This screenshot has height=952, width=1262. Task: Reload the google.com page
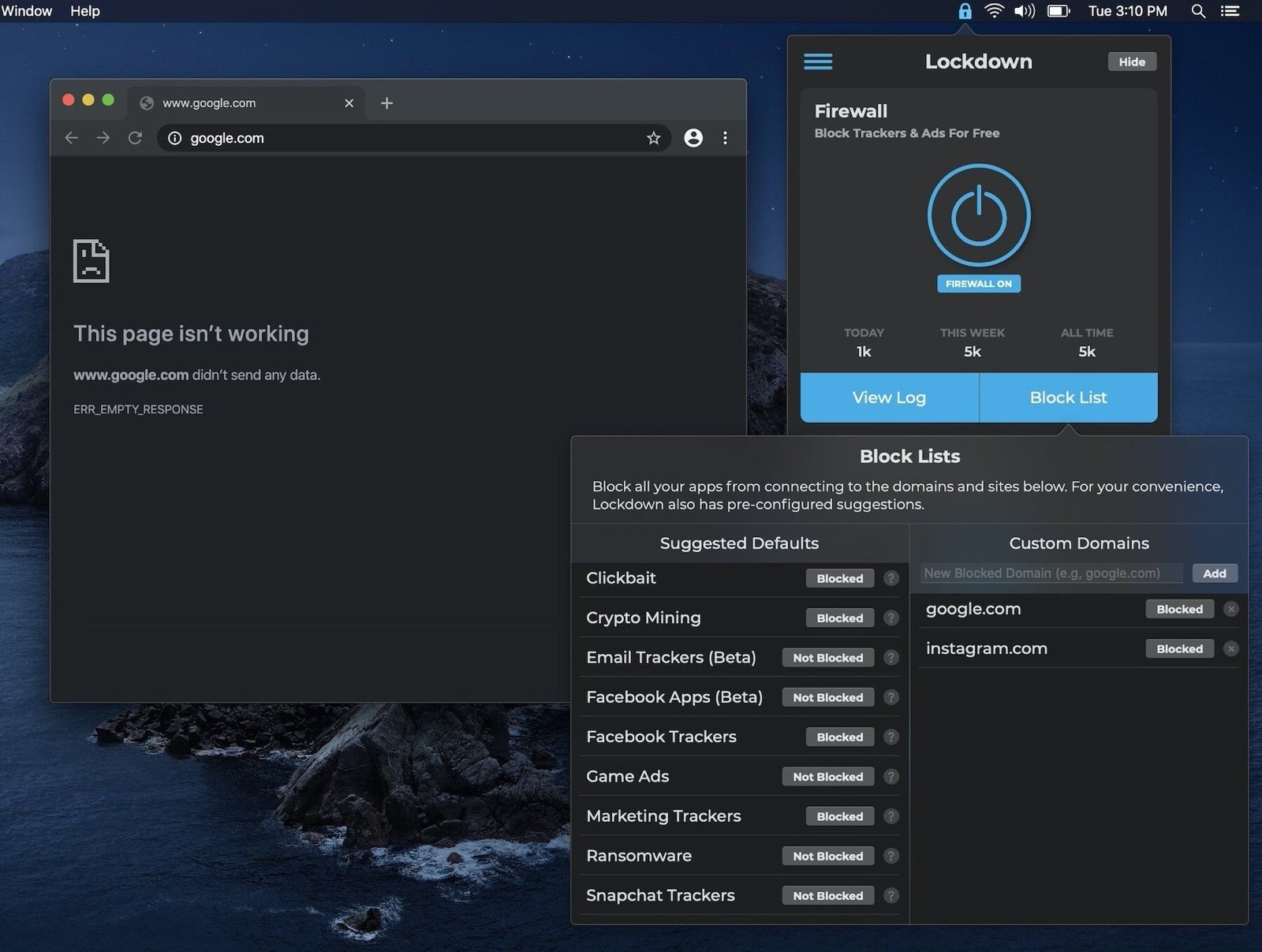tap(135, 138)
